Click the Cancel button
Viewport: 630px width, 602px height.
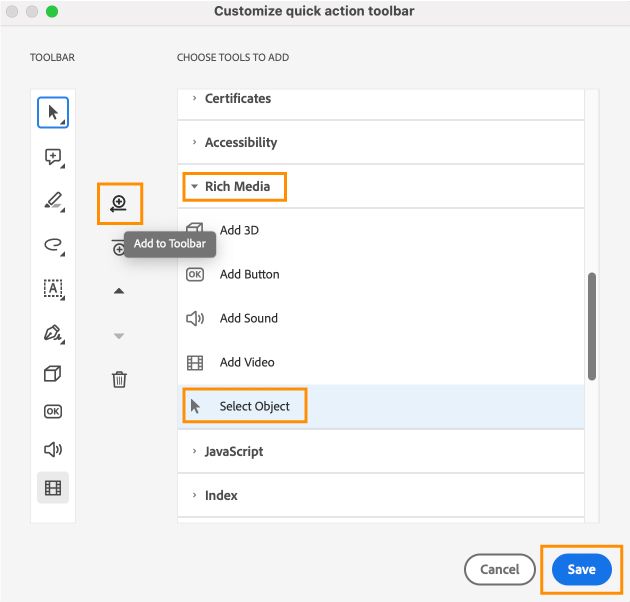500,569
